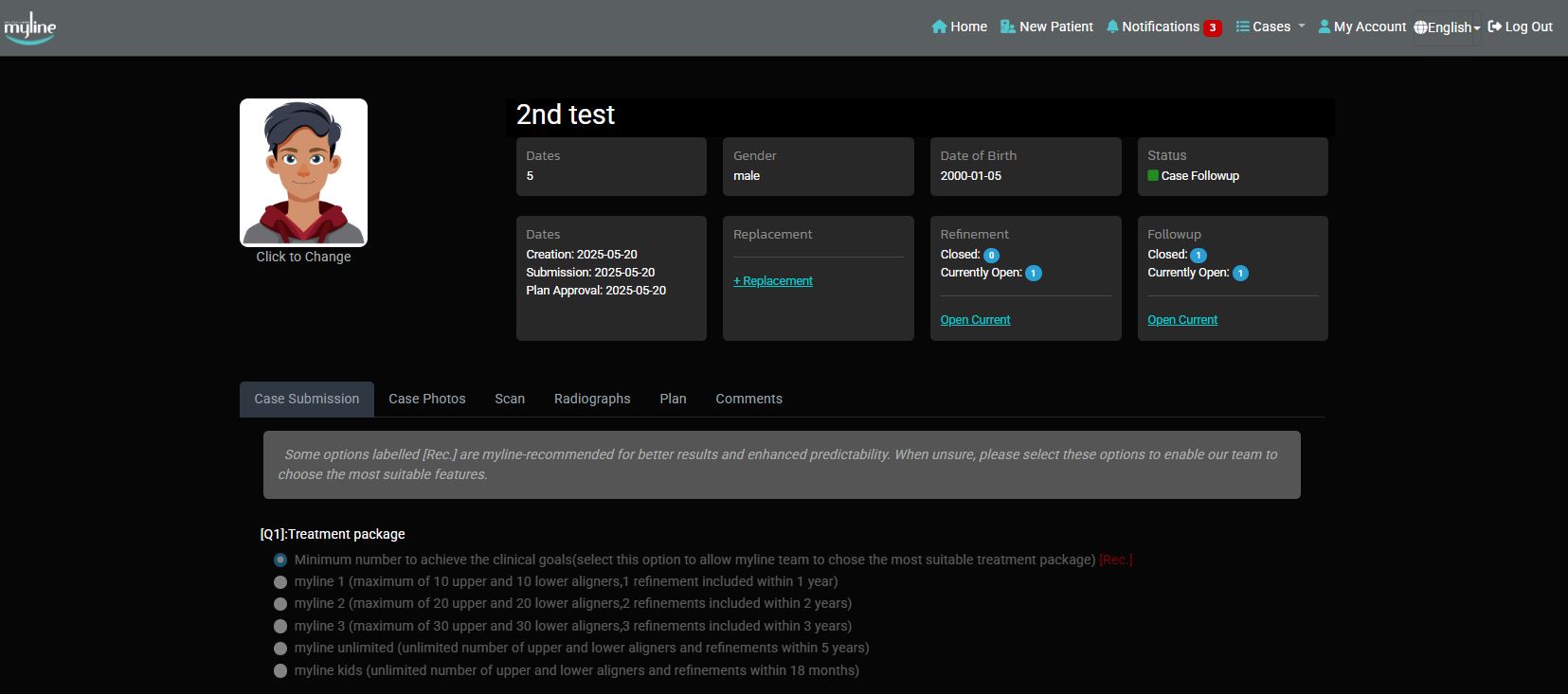This screenshot has width=1568, height=694.
Task: Click the Log Out arrow icon
Action: (x=1495, y=27)
